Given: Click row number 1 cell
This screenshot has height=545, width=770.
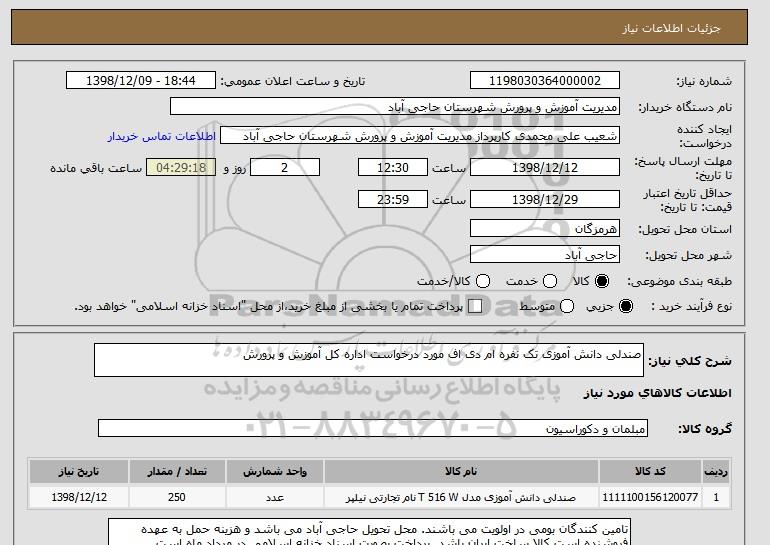Looking at the screenshot, I should click(x=716, y=497).
